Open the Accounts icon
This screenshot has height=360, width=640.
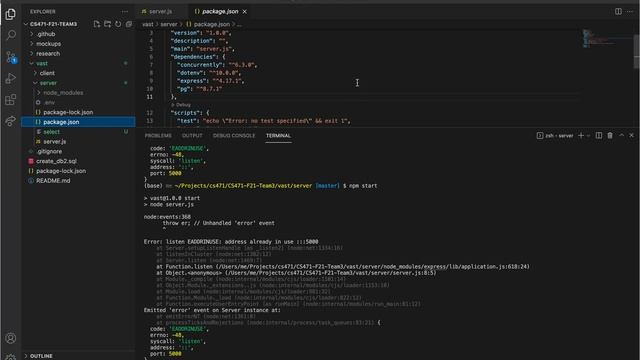click(11, 338)
